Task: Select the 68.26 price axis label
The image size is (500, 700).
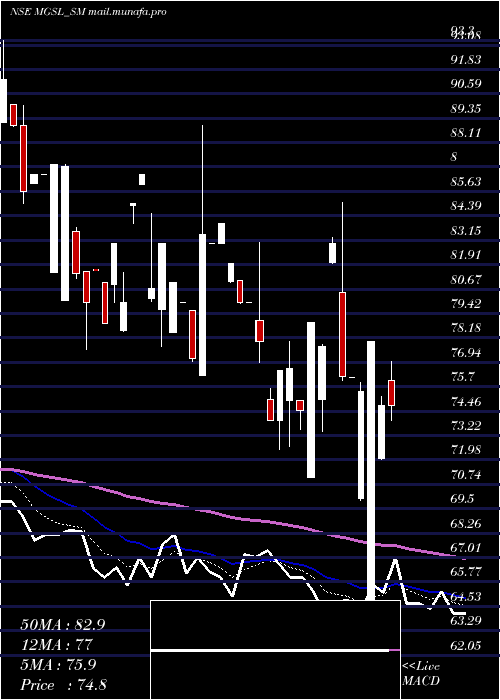Action: pos(466,523)
